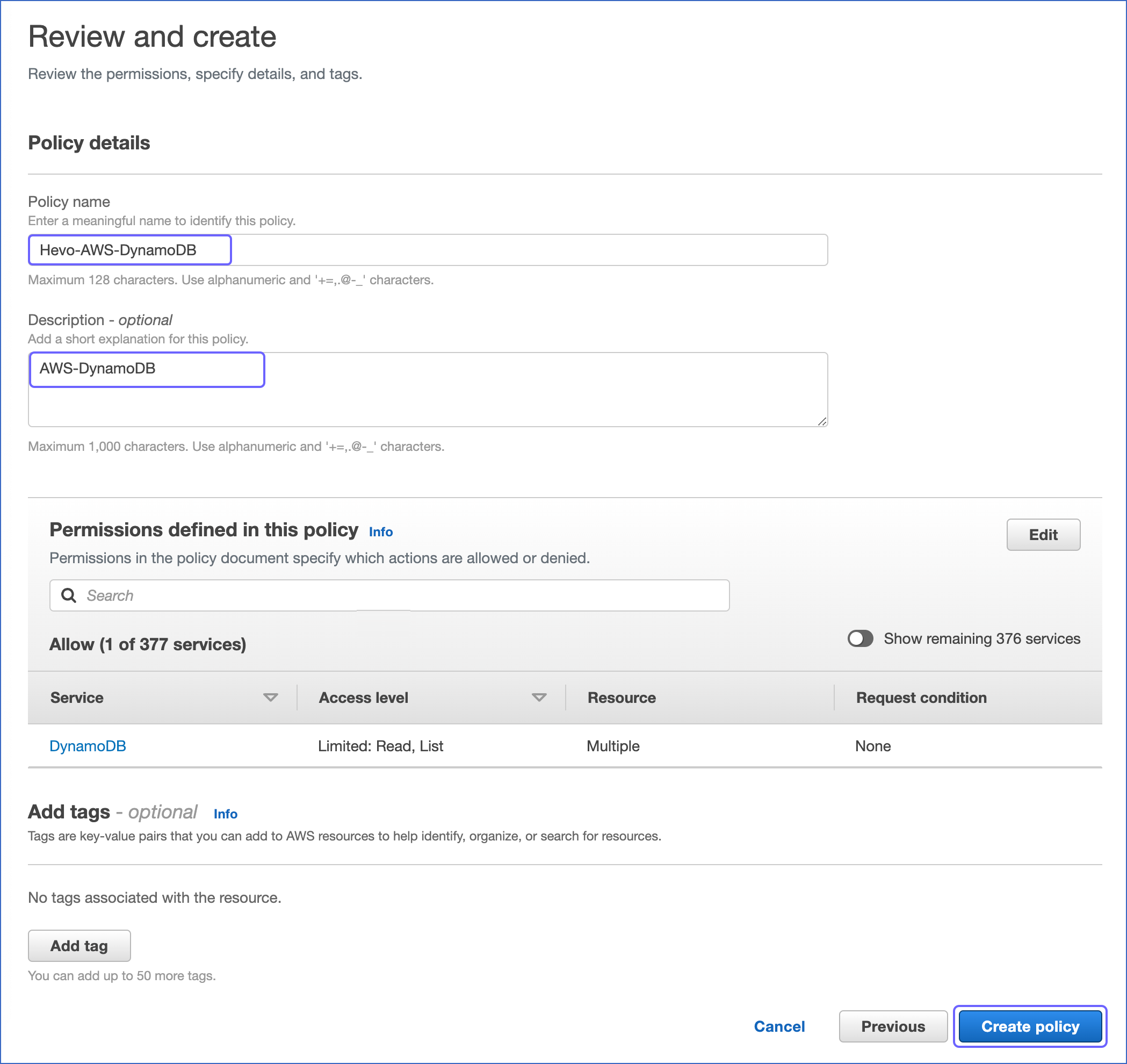Image resolution: width=1127 pixels, height=1064 pixels.
Task: Click the magnifier search icon
Action: pyautogui.click(x=69, y=595)
